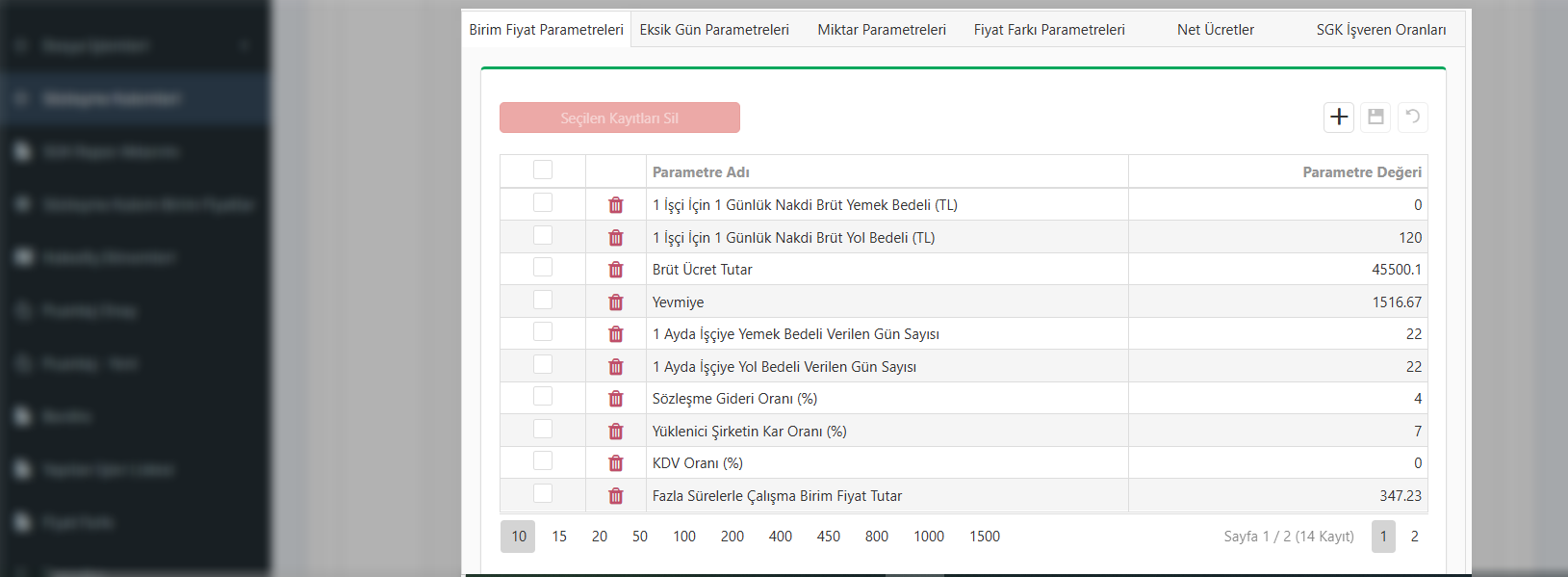Remove Sözleşme Gideri Oranı row via trash icon
1568x577 pixels.
(x=616, y=399)
